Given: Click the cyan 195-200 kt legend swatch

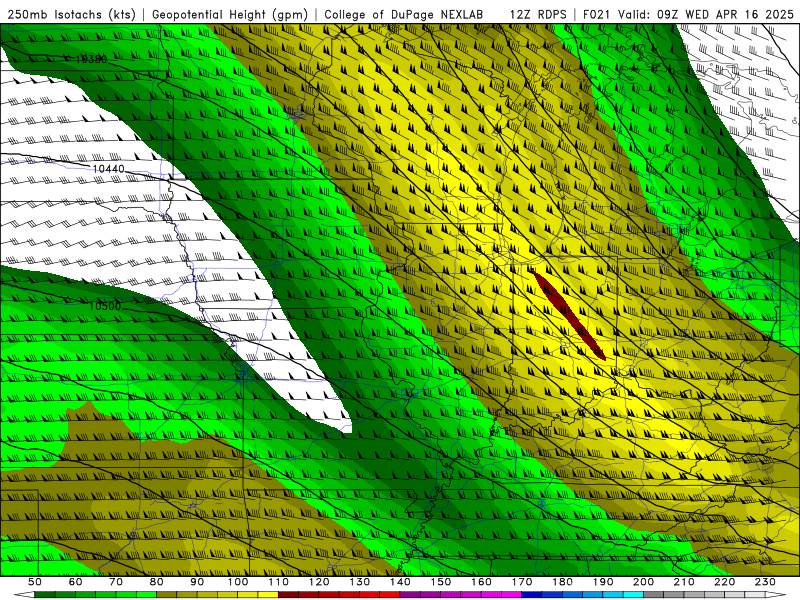Looking at the screenshot, I should 633,594.
